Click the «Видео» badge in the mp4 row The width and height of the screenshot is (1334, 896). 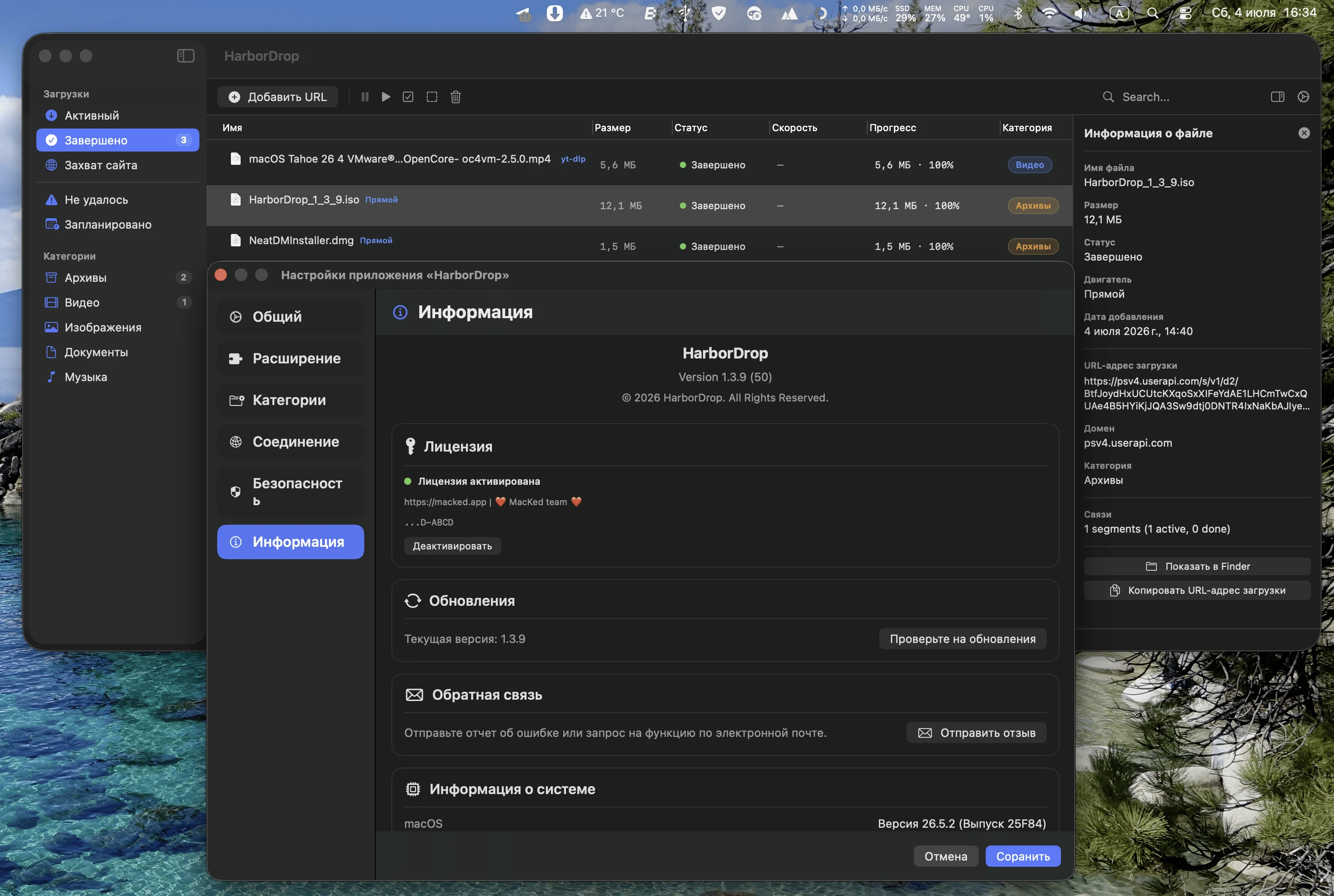click(x=1030, y=164)
